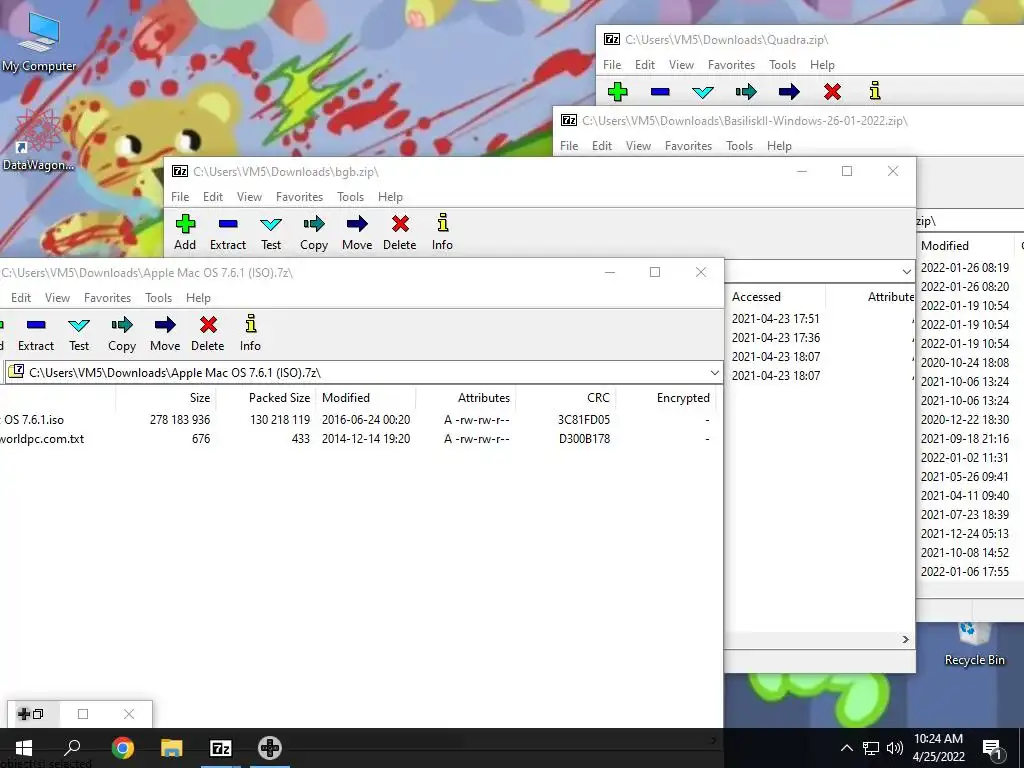Open File Explorer from the taskbar

click(172, 748)
